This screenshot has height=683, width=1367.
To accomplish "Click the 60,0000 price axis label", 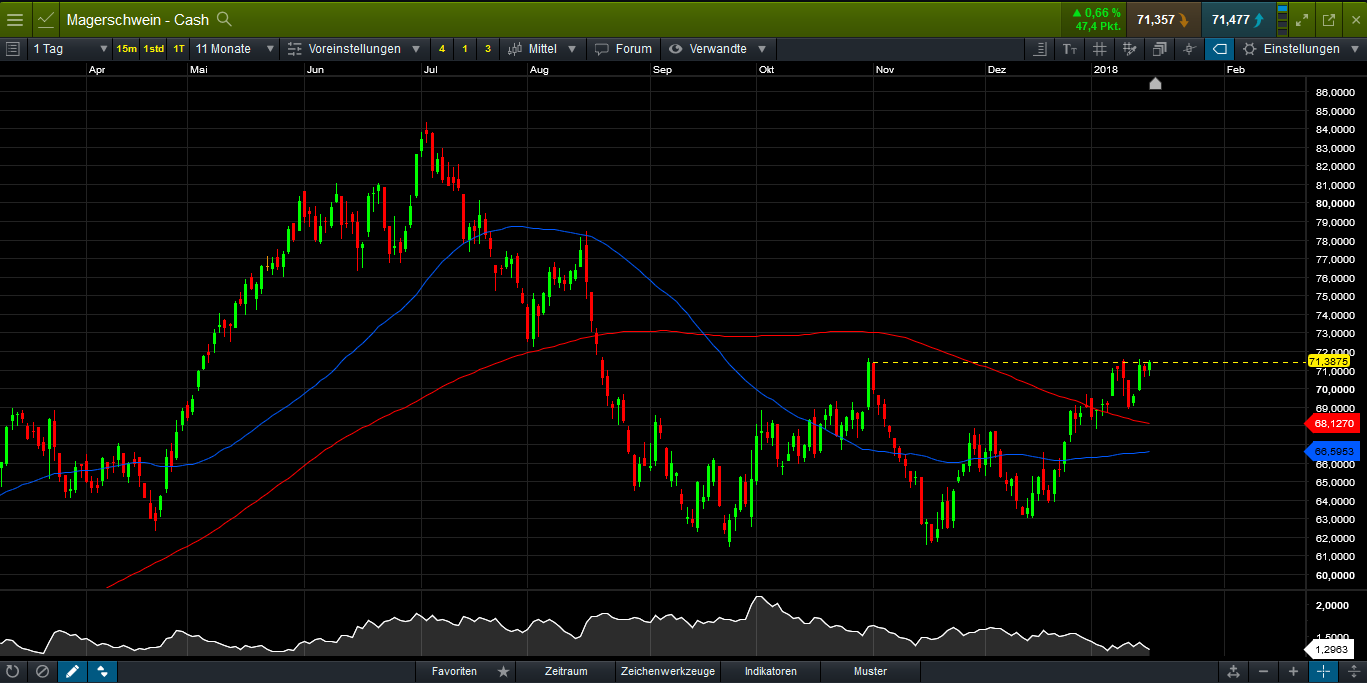I will coord(1335,575).
